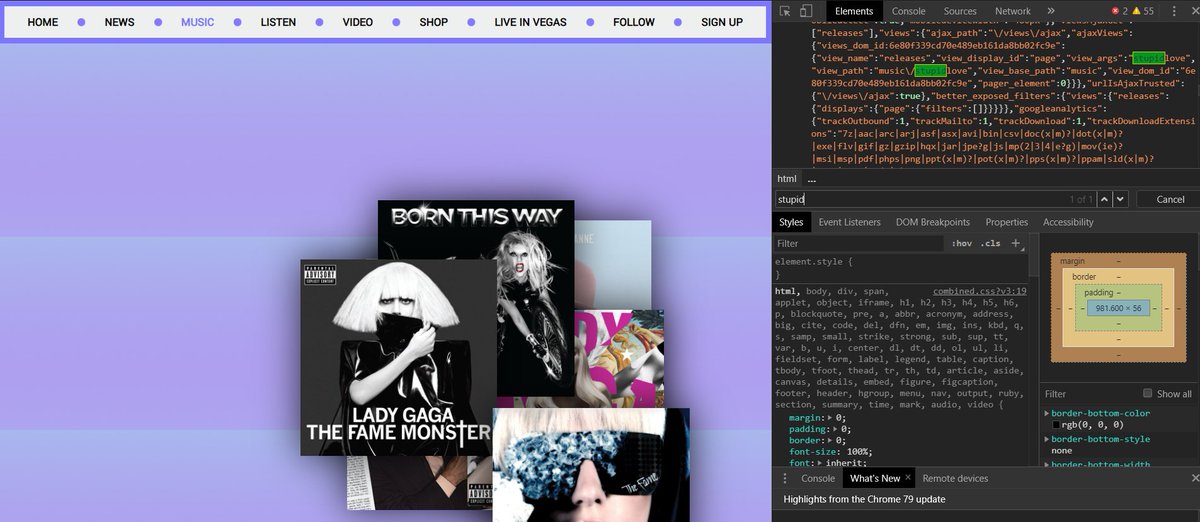Select the What's New drawer tab
This screenshot has width=1200, height=522.
click(x=875, y=478)
